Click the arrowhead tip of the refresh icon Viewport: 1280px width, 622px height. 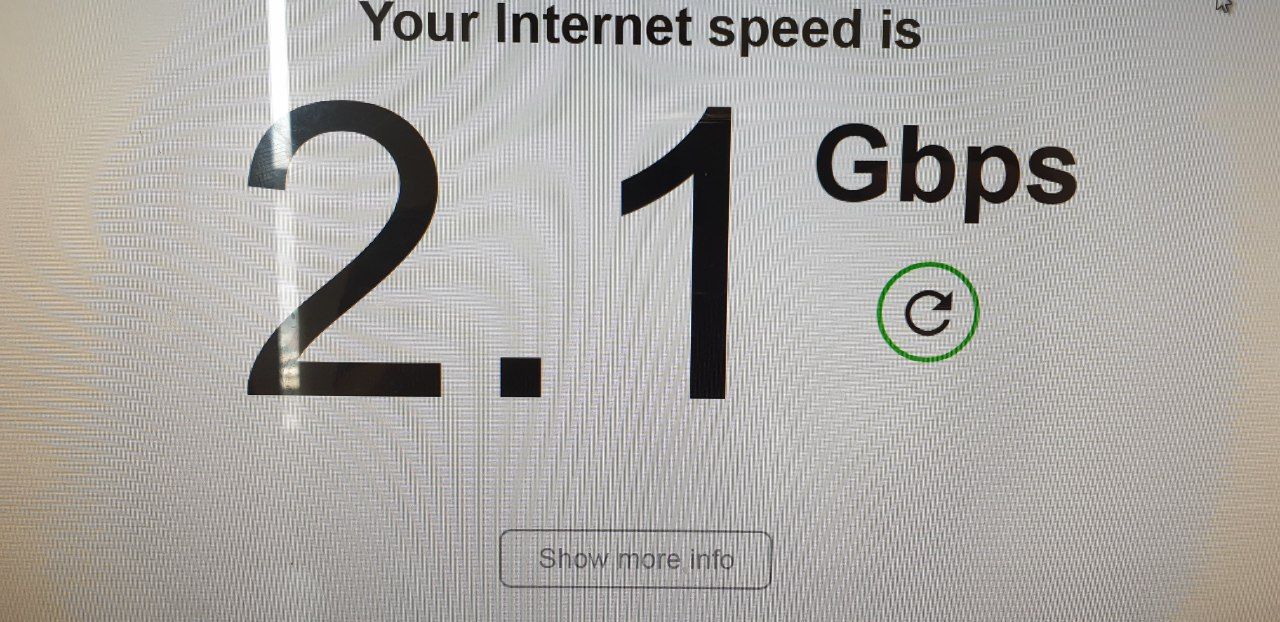tap(944, 304)
